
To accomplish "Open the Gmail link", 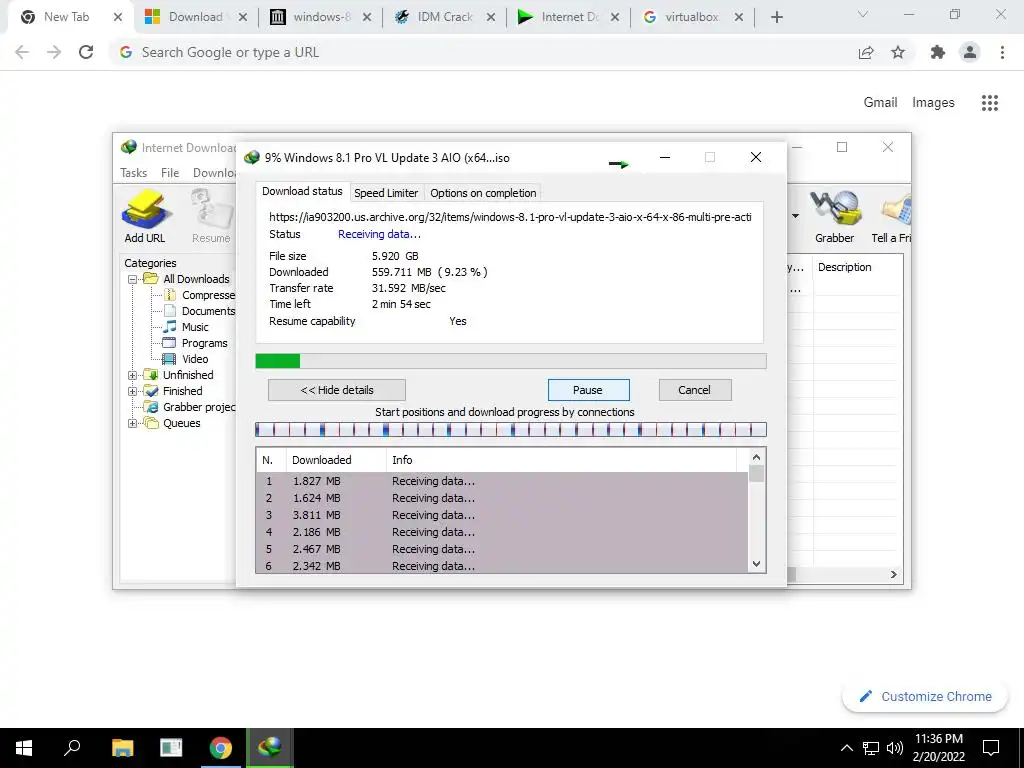I will 880,103.
